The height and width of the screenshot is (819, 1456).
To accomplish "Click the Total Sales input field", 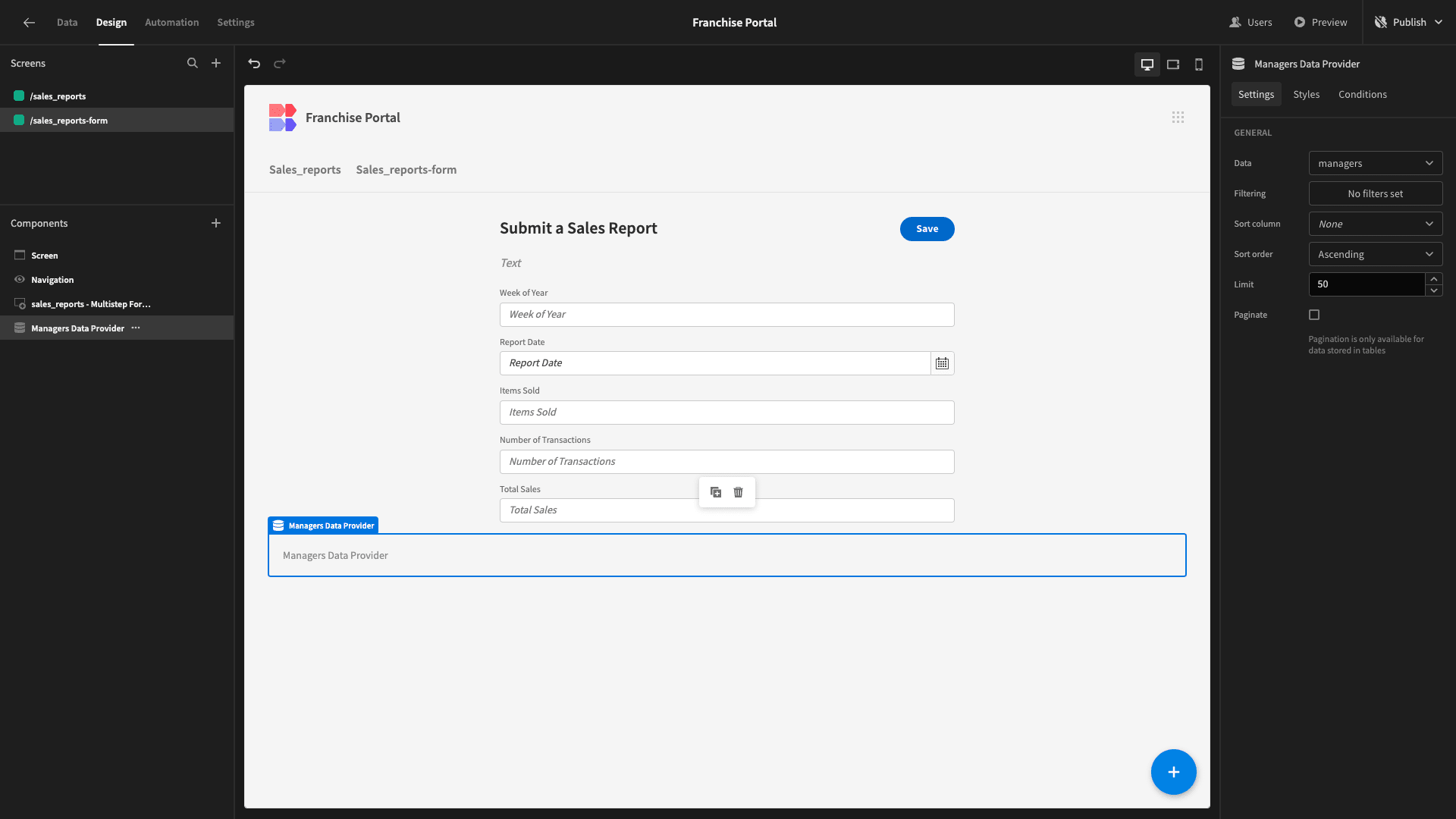I will [726, 510].
